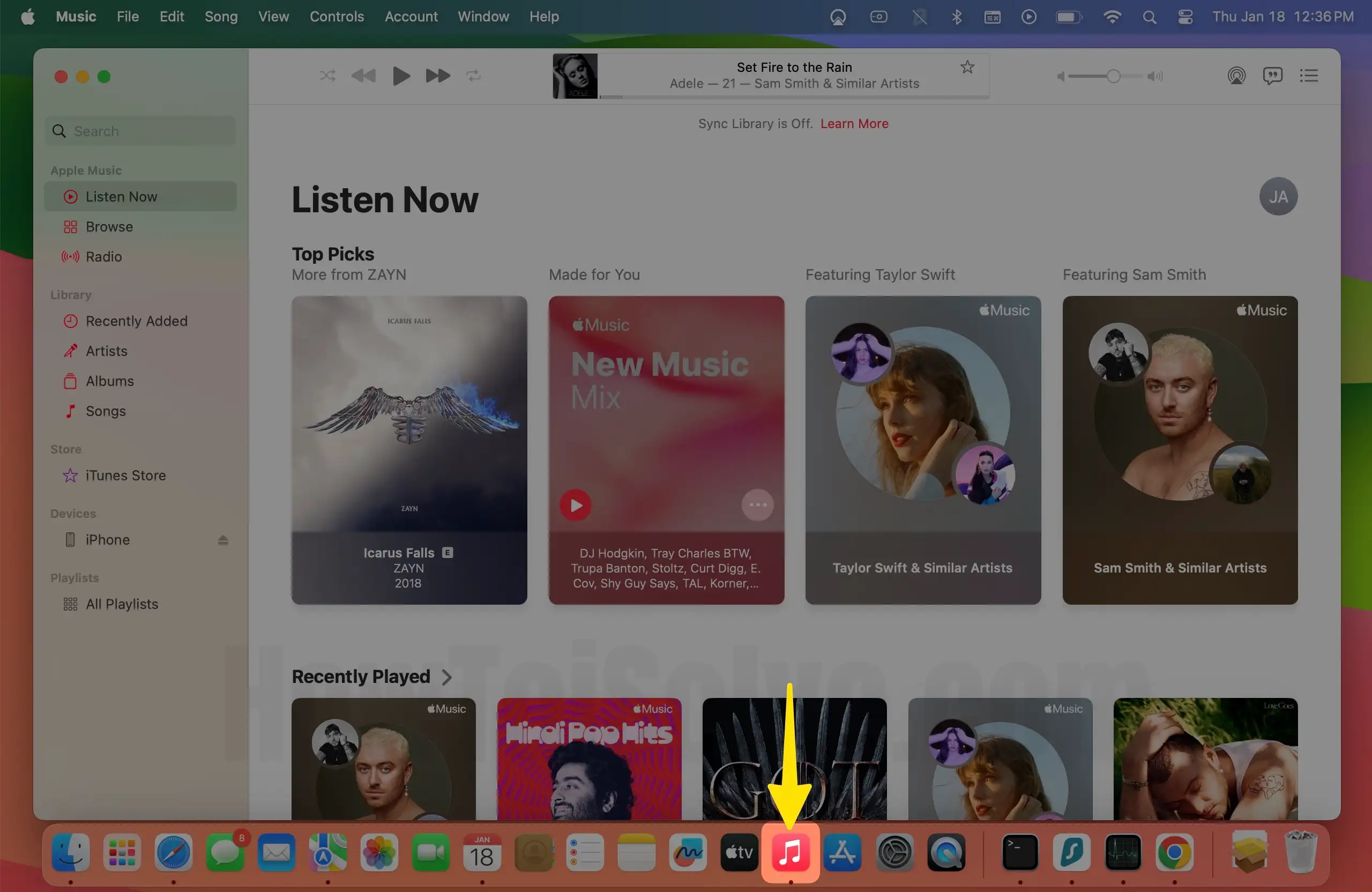Click the Search field in sidebar

pyautogui.click(x=140, y=131)
